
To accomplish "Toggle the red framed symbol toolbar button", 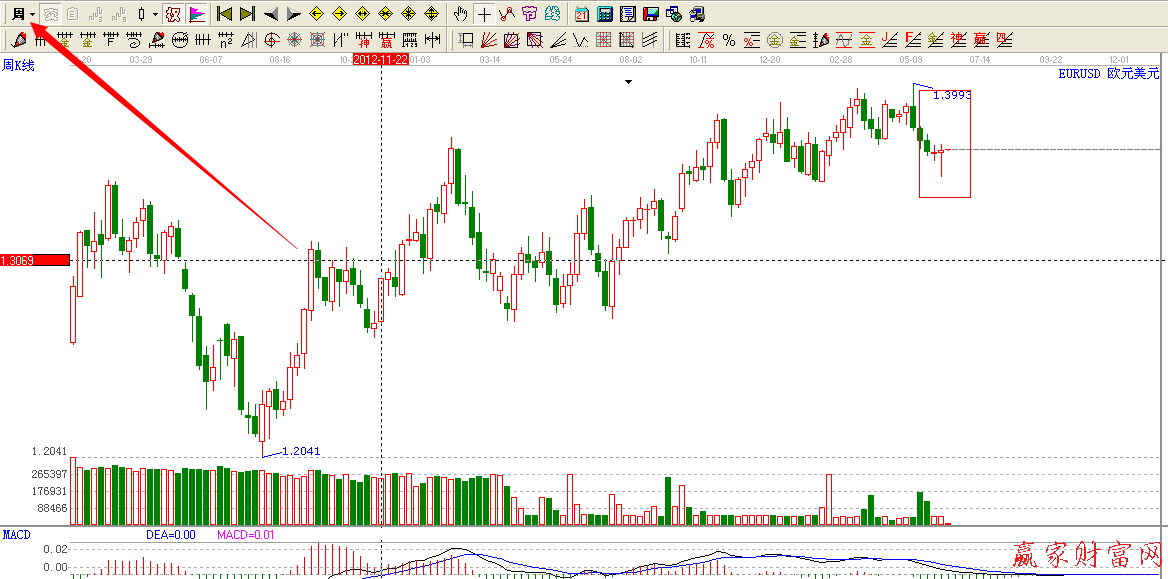I will coord(173,14).
